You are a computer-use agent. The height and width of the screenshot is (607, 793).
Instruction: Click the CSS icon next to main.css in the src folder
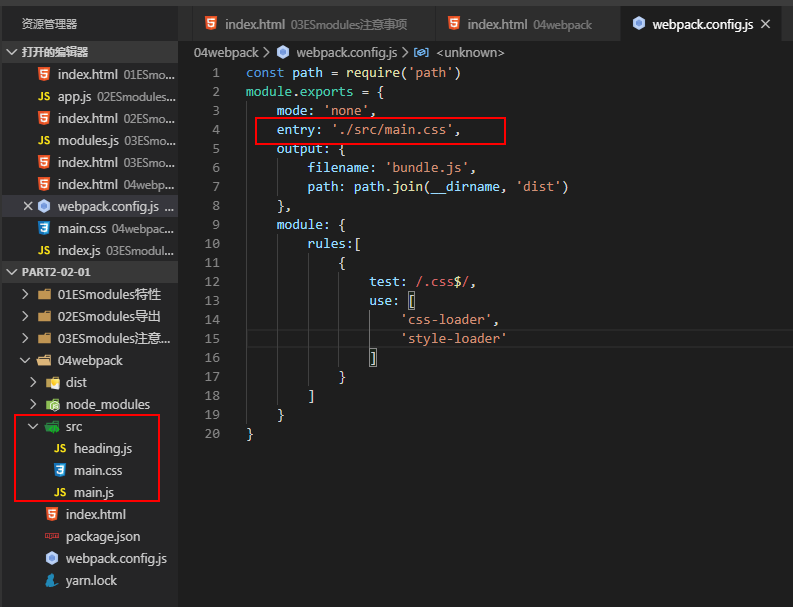pos(60,470)
